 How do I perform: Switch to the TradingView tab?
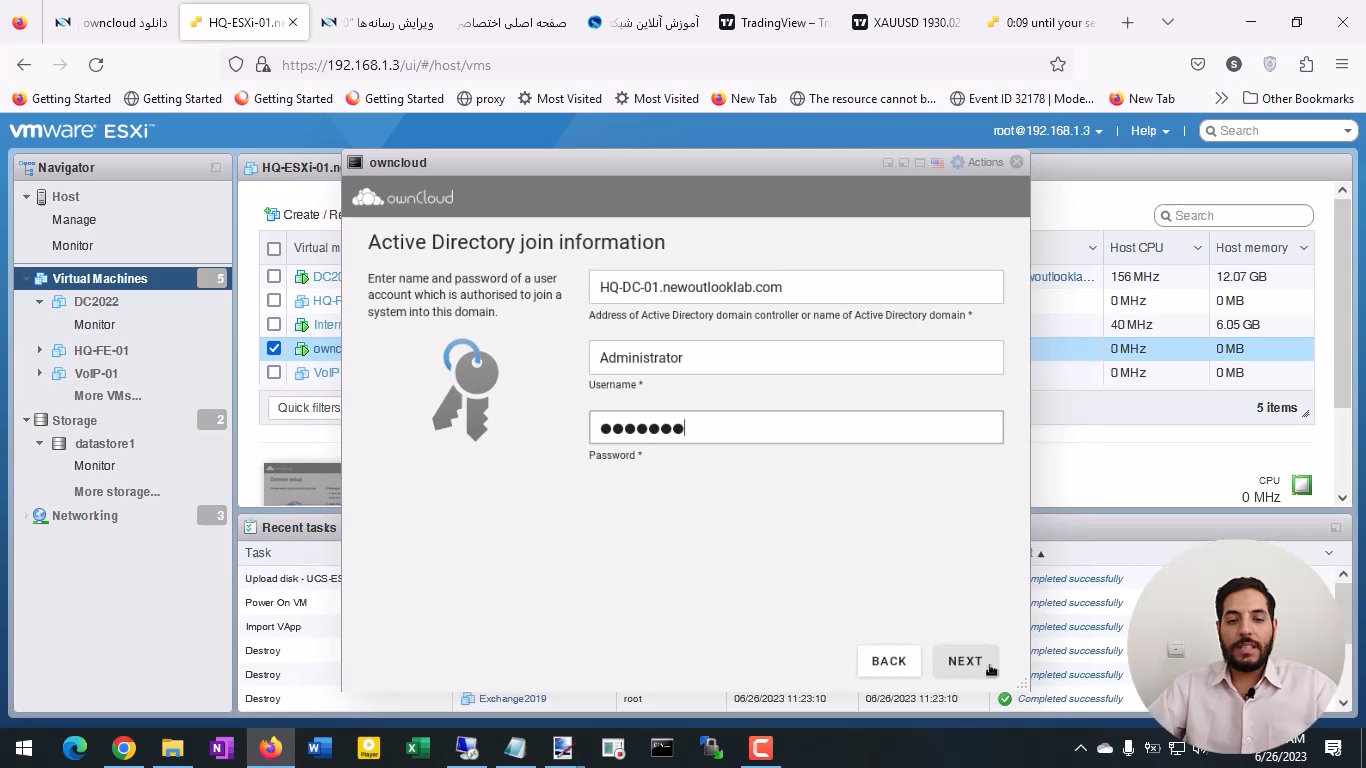tap(776, 22)
